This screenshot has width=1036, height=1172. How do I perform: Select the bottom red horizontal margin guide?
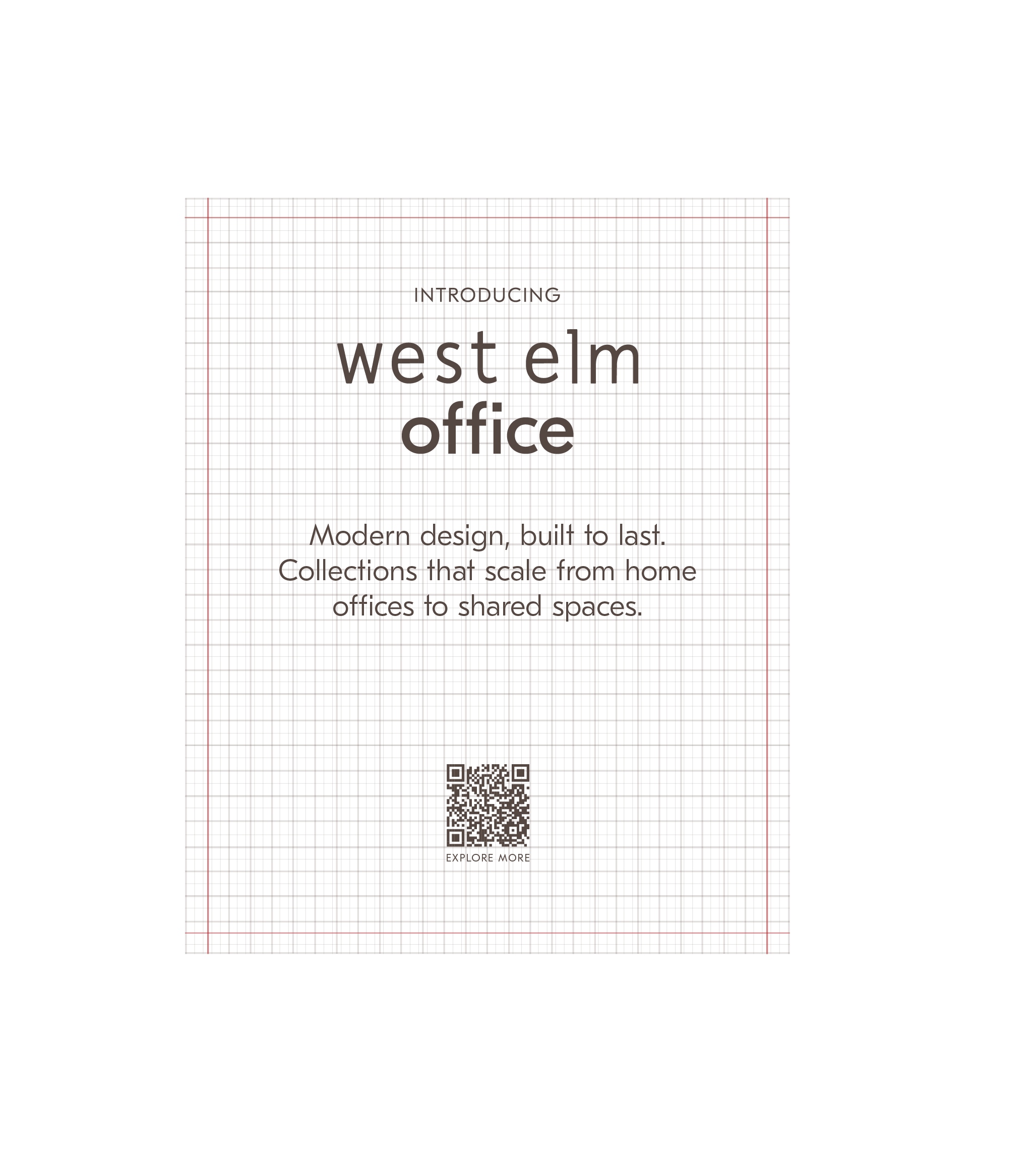coord(487,933)
